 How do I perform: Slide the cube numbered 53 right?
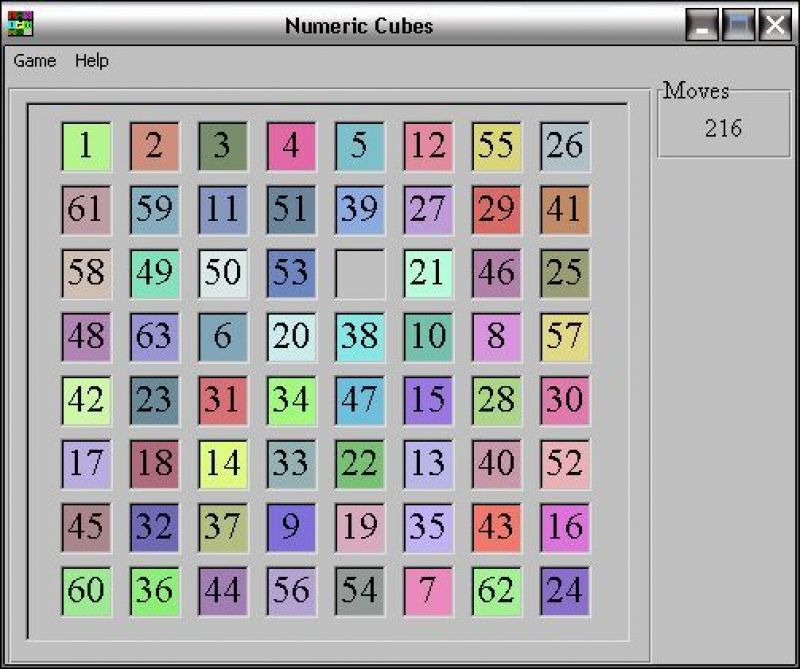pyautogui.click(x=291, y=274)
